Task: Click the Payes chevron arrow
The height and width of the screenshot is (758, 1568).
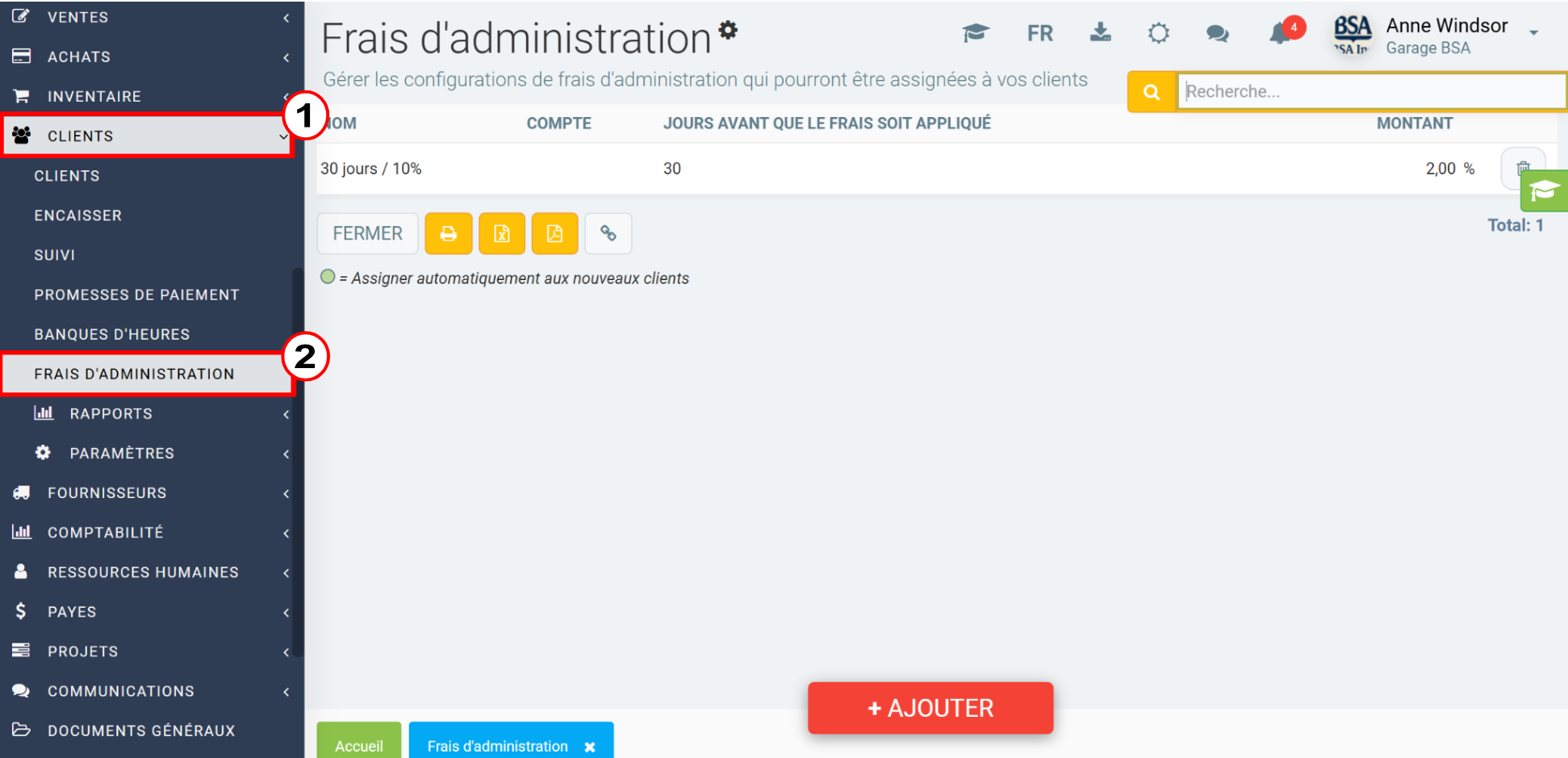Action: point(286,612)
